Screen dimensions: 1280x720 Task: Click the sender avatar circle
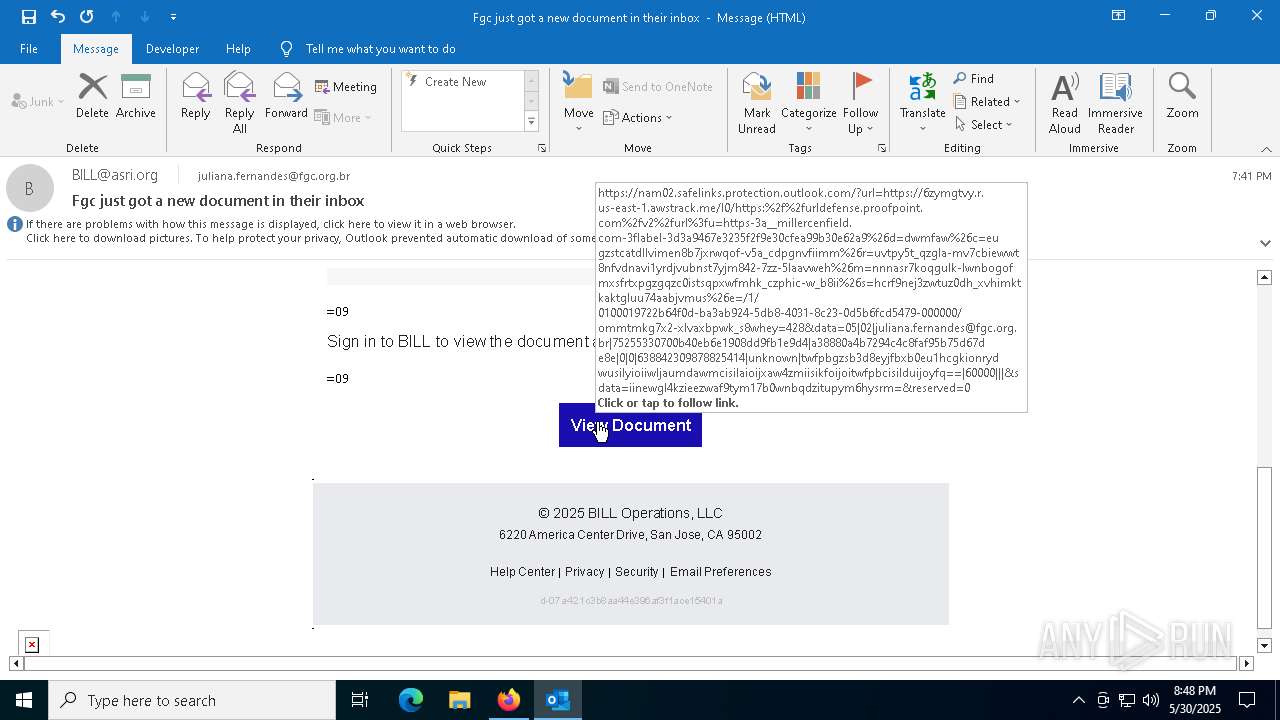tap(30, 188)
